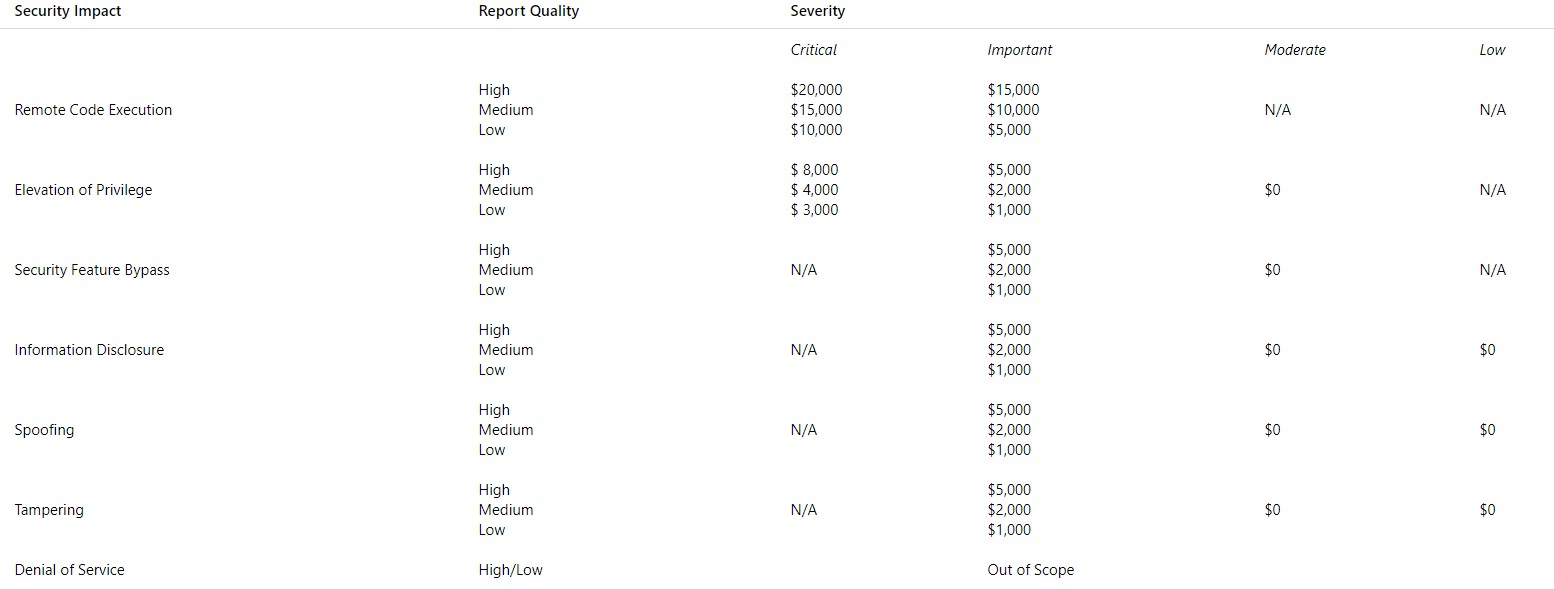
Task: Select the Critical severity subheading
Action: [x=813, y=50]
